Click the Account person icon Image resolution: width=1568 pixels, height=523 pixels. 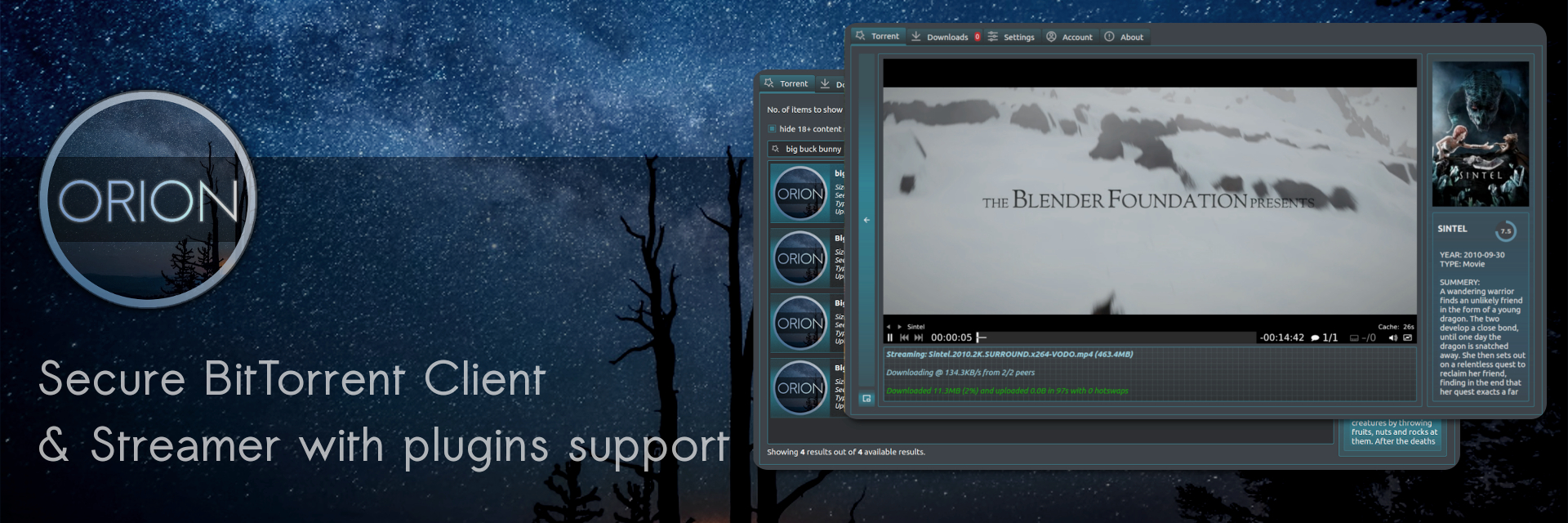[1051, 36]
